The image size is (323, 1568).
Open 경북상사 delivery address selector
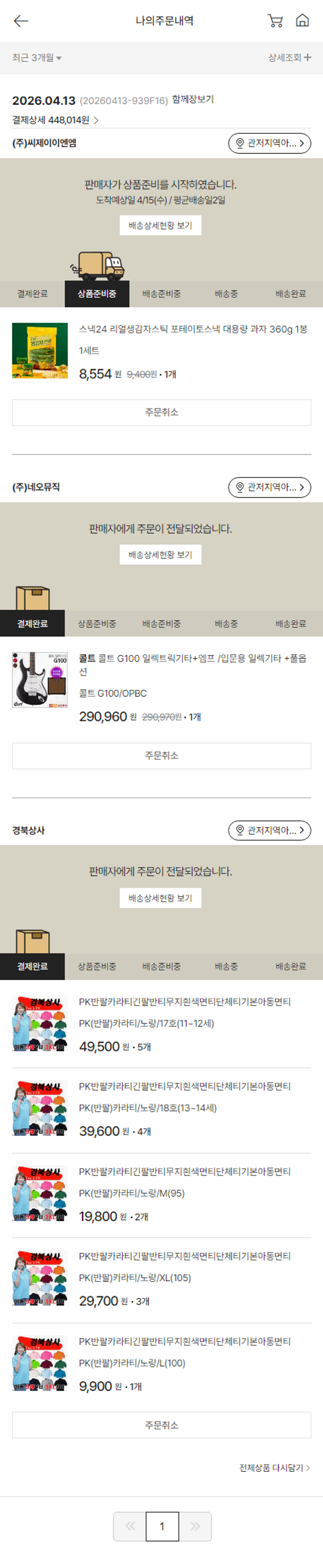(269, 830)
